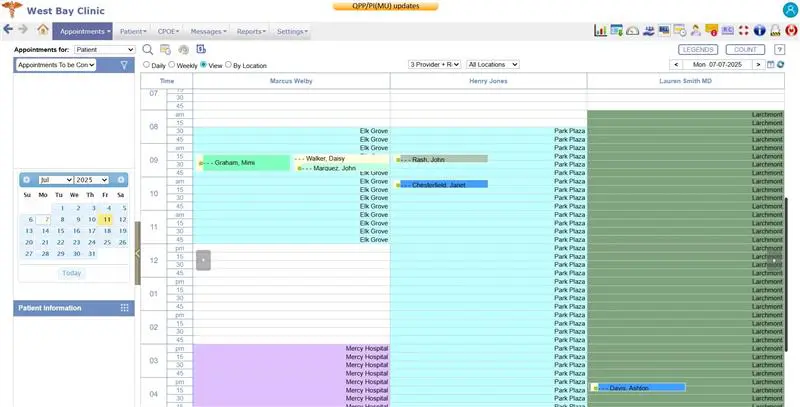Viewport: 800px width, 407px height.
Task: Click Lauren Smith MD column header
Action: [x=685, y=81]
